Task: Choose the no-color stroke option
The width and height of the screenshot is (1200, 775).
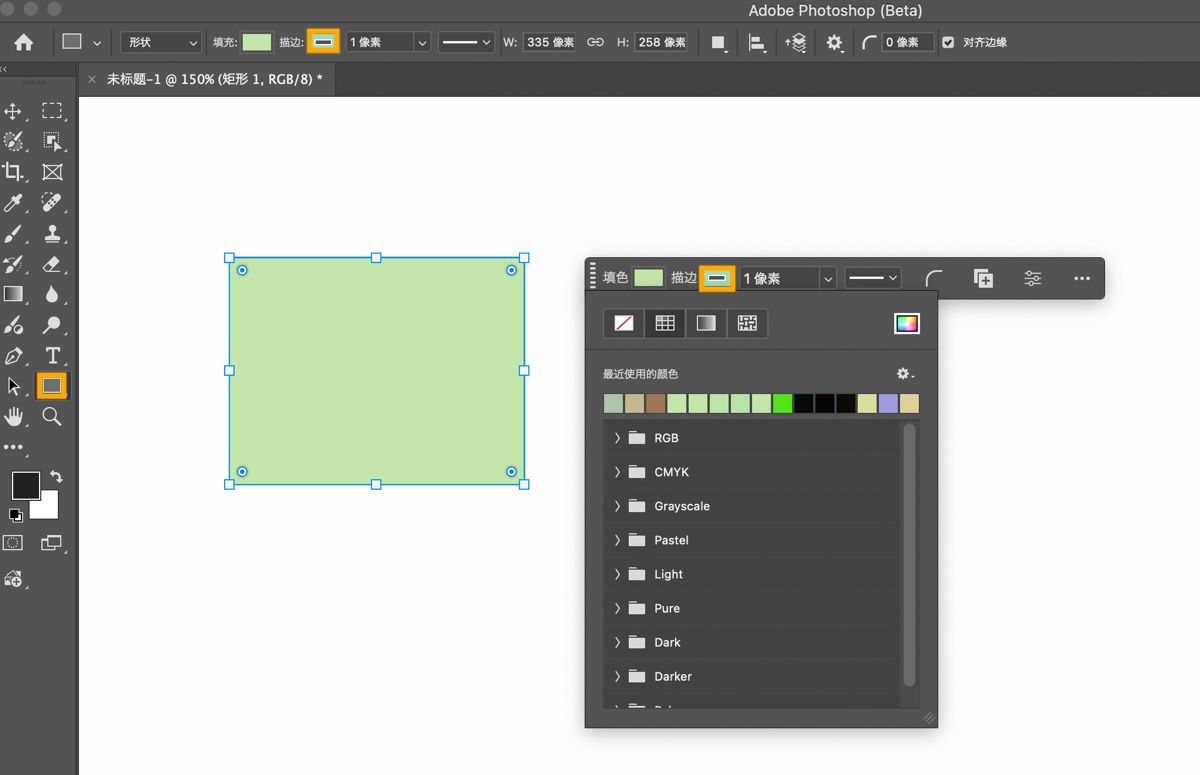Action: click(624, 323)
